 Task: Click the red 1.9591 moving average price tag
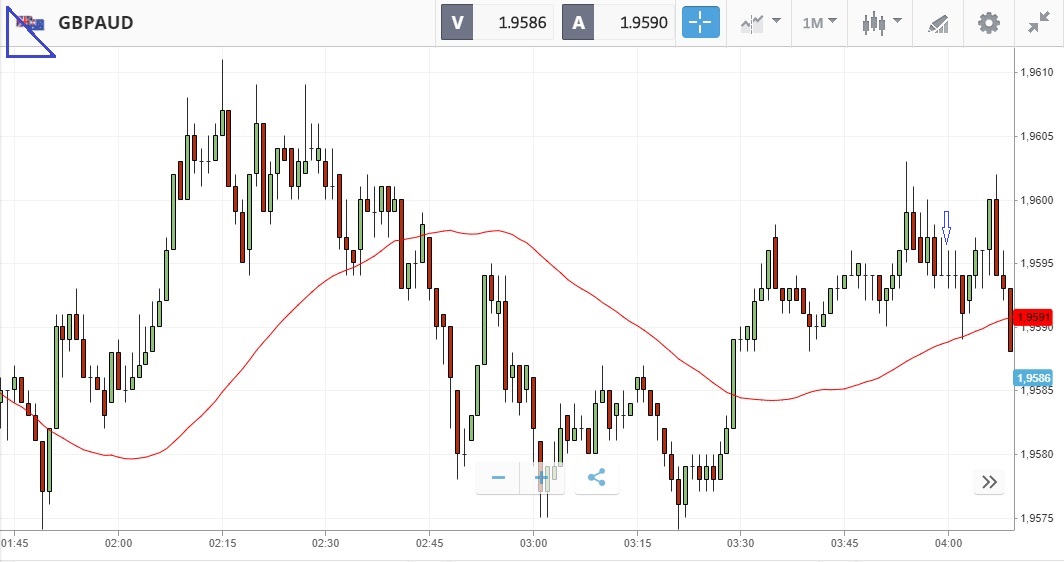pos(1031,318)
